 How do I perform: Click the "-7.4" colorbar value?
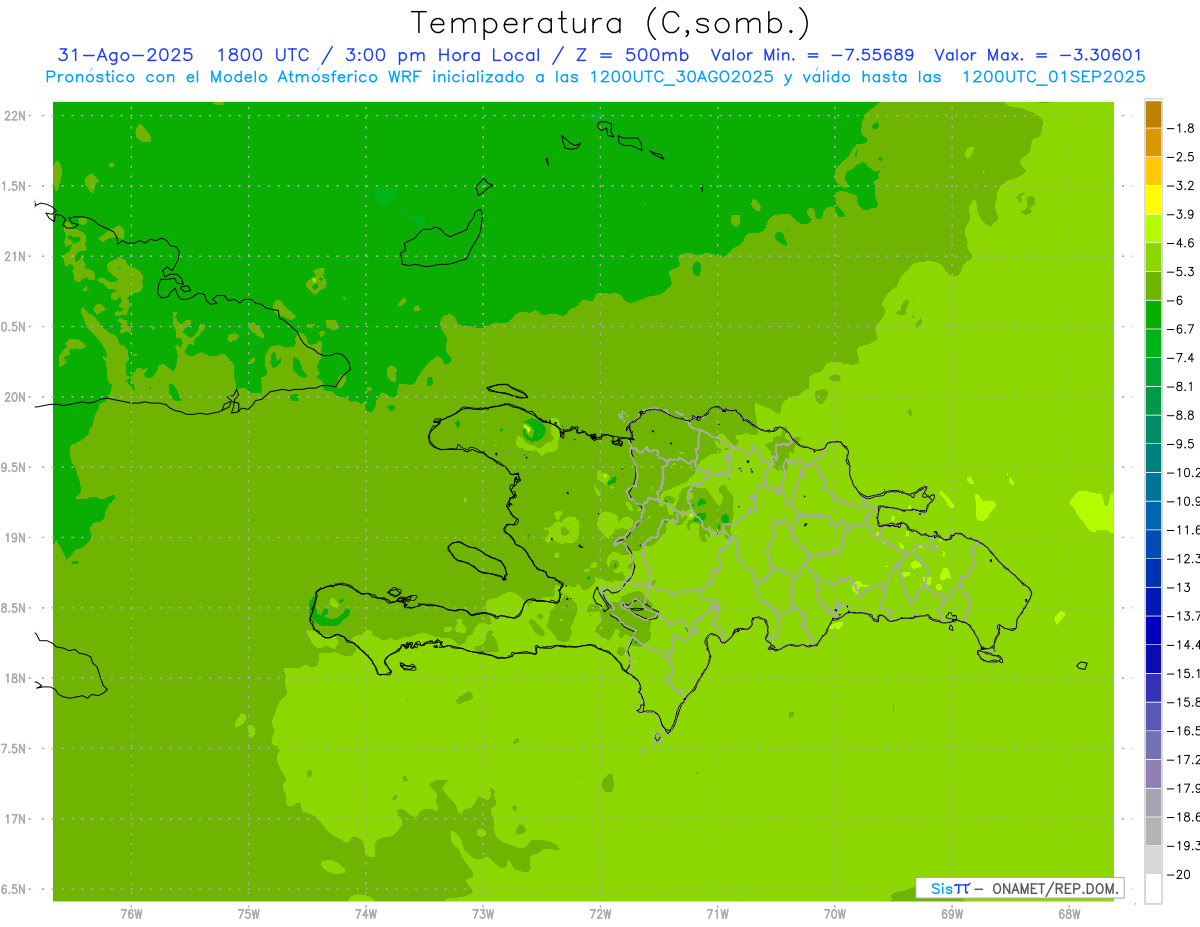point(1182,358)
